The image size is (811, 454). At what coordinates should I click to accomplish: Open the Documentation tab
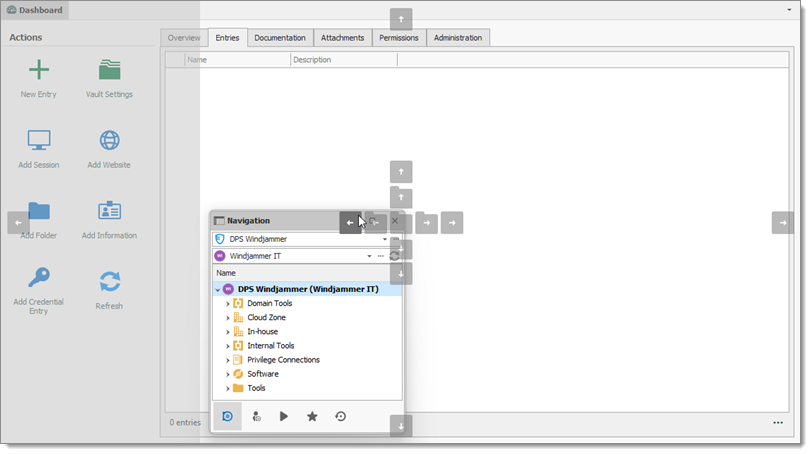280,38
